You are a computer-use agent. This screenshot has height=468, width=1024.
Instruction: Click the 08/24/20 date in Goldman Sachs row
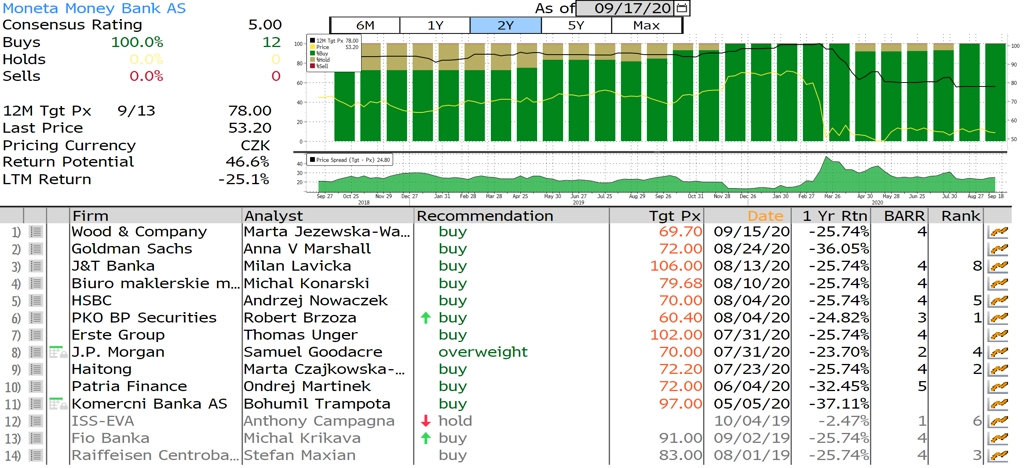(750, 249)
